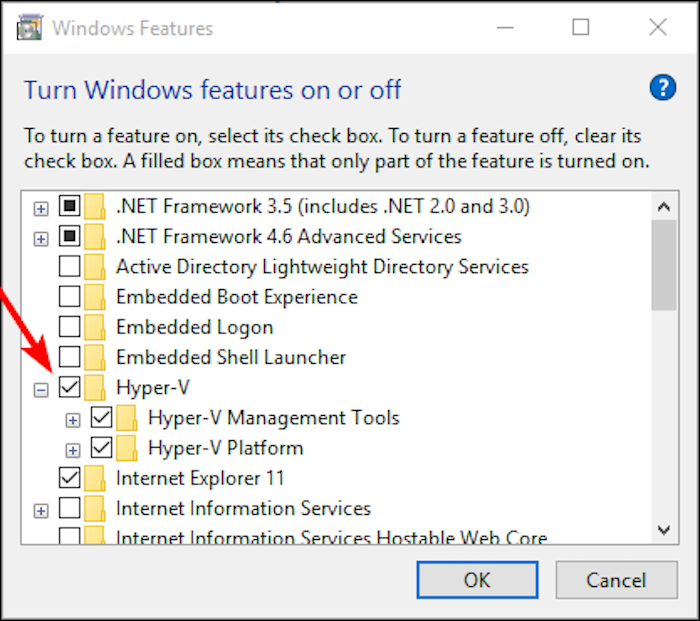Viewport: 700px width, 621px height.
Task: Select the "Hyper-V Management Tools" label
Action: (274, 418)
